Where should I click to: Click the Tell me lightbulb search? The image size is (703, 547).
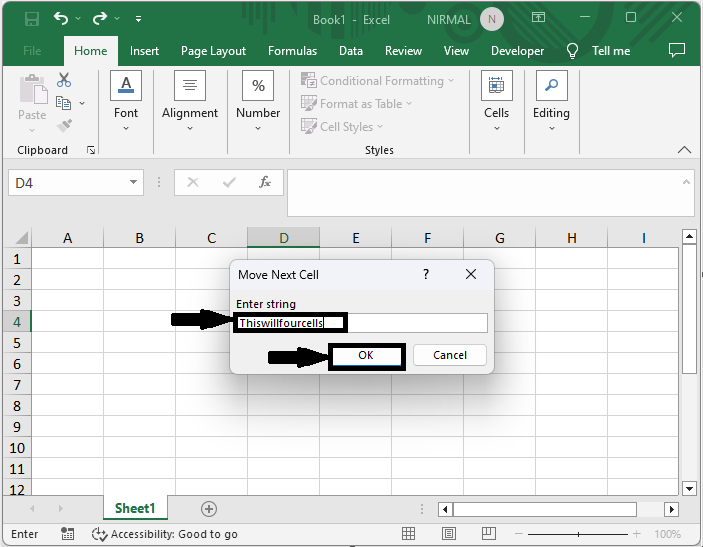point(573,51)
